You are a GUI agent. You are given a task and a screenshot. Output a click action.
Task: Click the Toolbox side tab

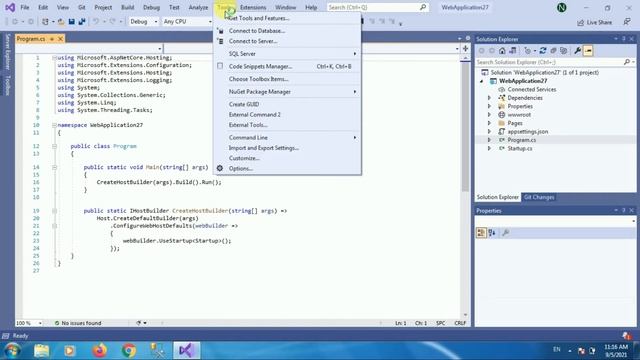7,85
